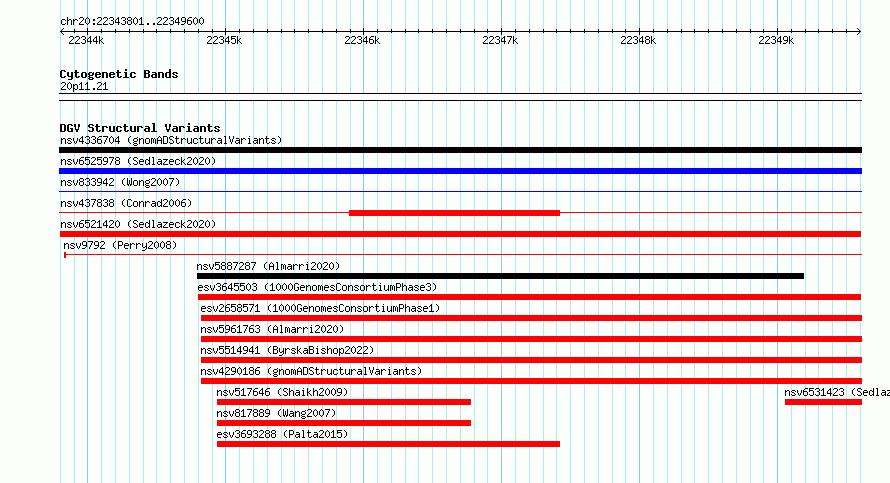Image resolution: width=890 pixels, height=483 pixels.
Task: Click the red nsv5961763 bar
Action: (531, 339)
